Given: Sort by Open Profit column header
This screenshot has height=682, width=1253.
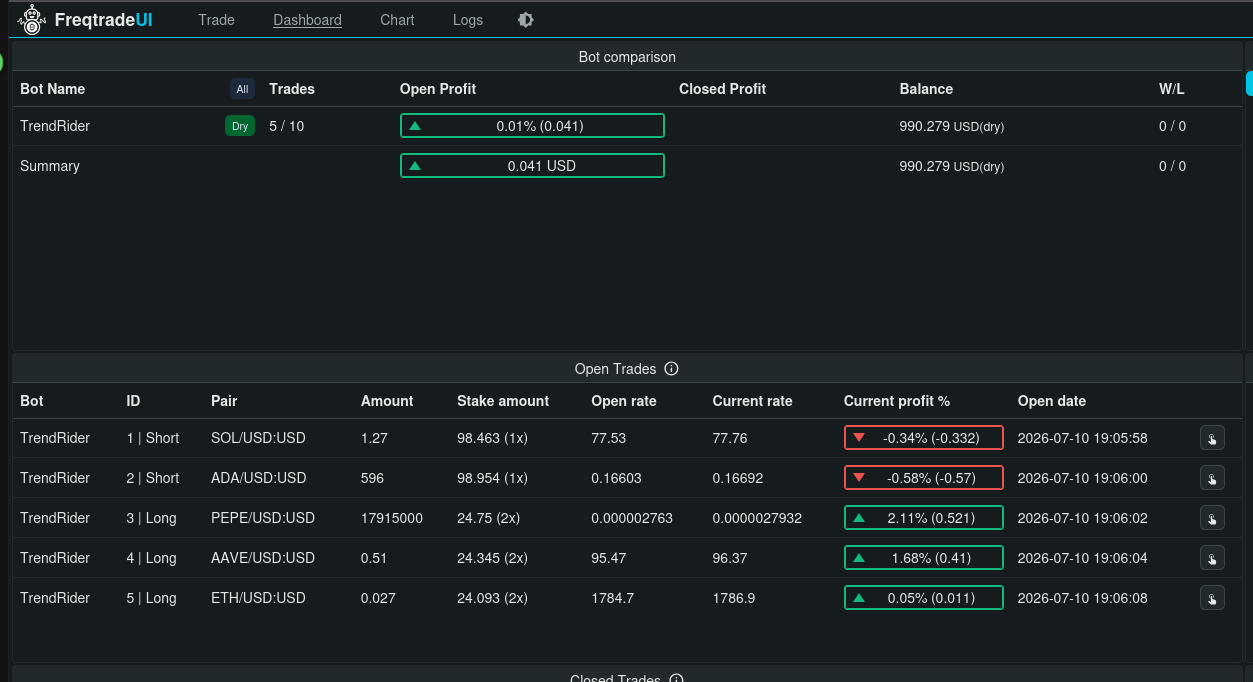Looking at the screenshot, I should (438, 89).
